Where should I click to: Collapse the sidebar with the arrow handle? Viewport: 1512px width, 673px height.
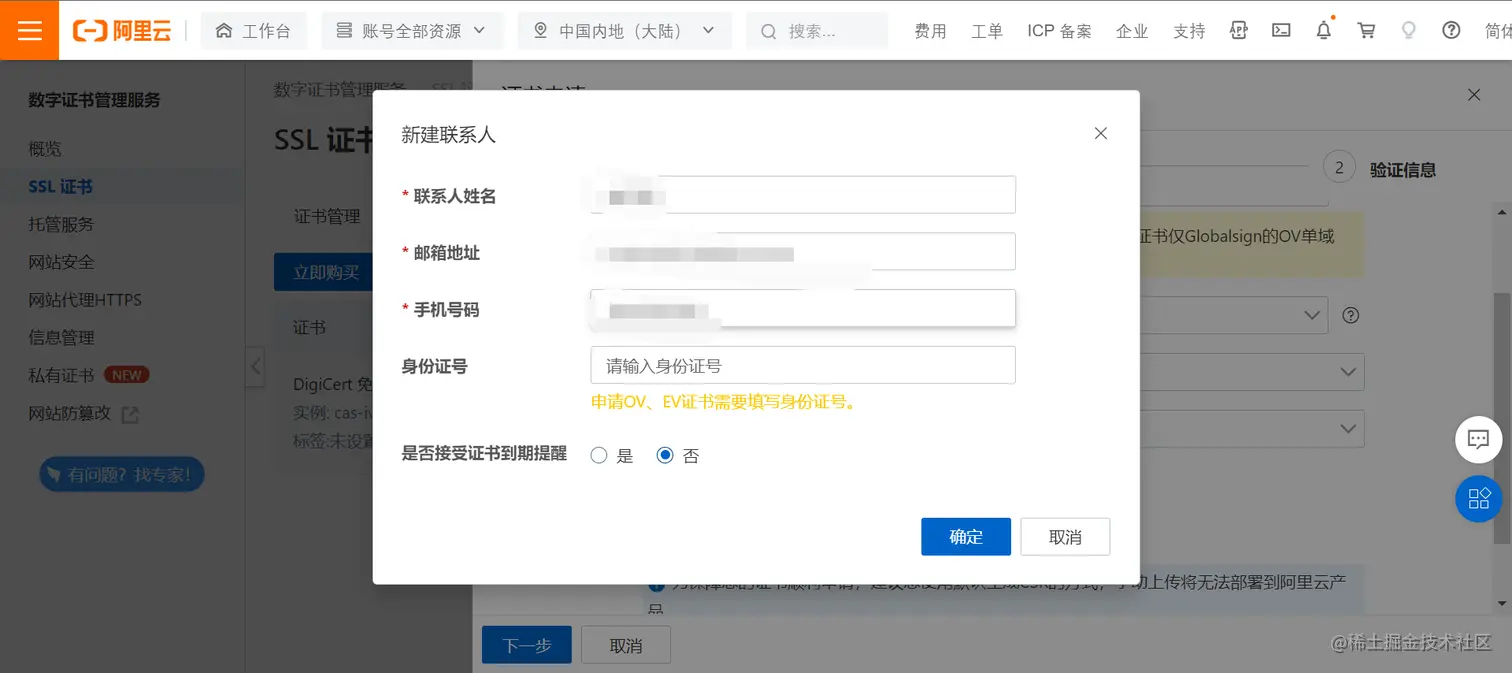click(256, 366)
